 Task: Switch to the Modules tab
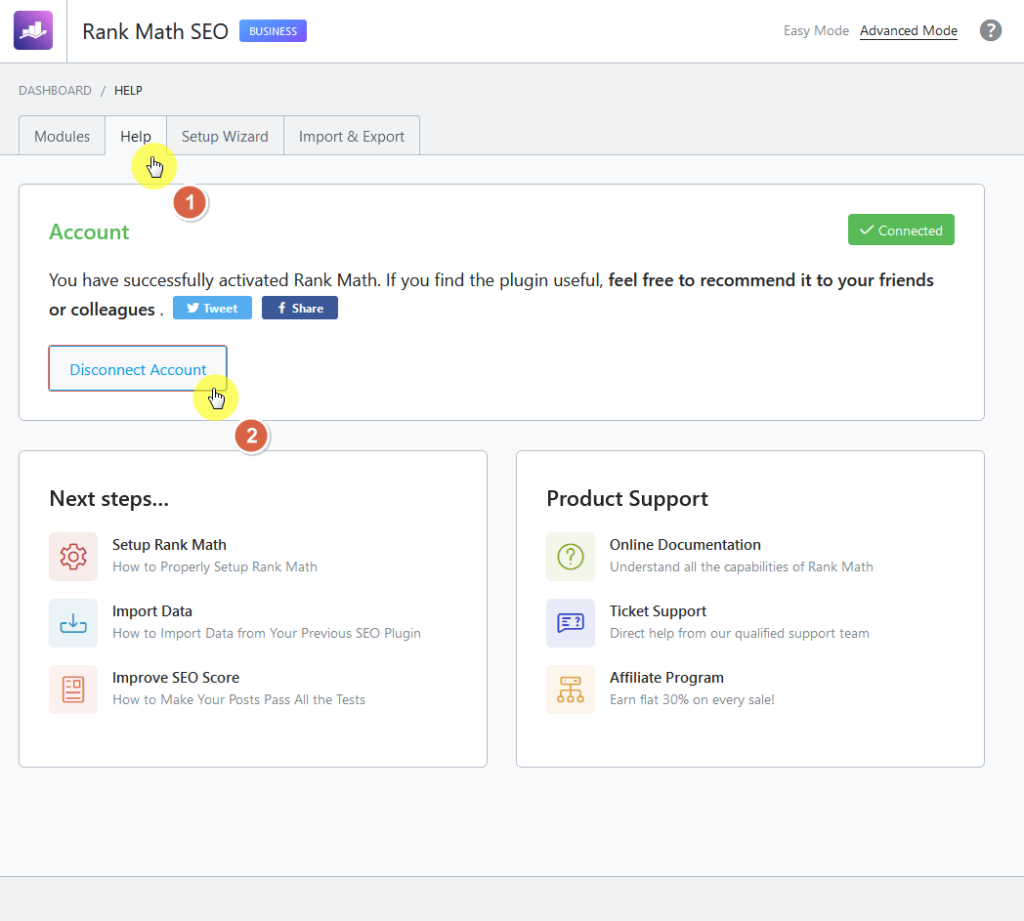[62, 136]
